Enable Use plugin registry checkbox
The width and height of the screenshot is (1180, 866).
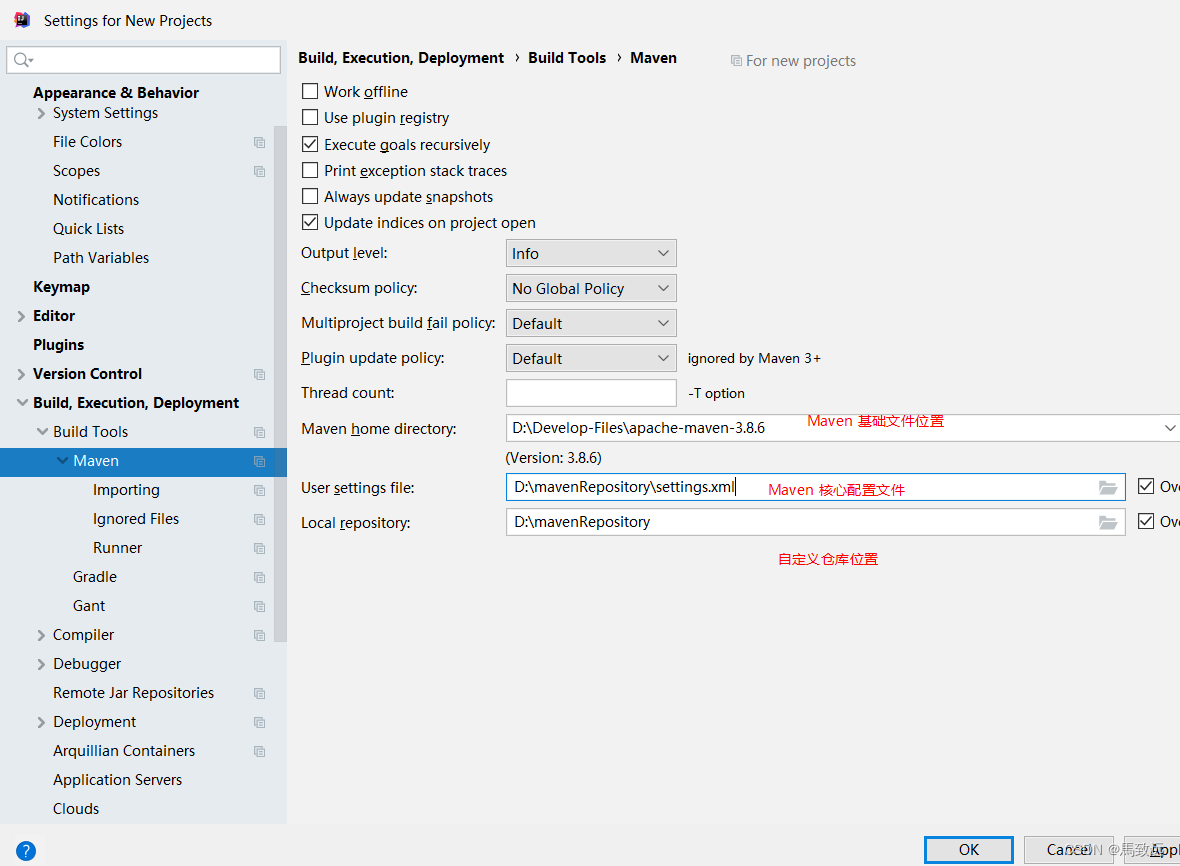point(310,117)
